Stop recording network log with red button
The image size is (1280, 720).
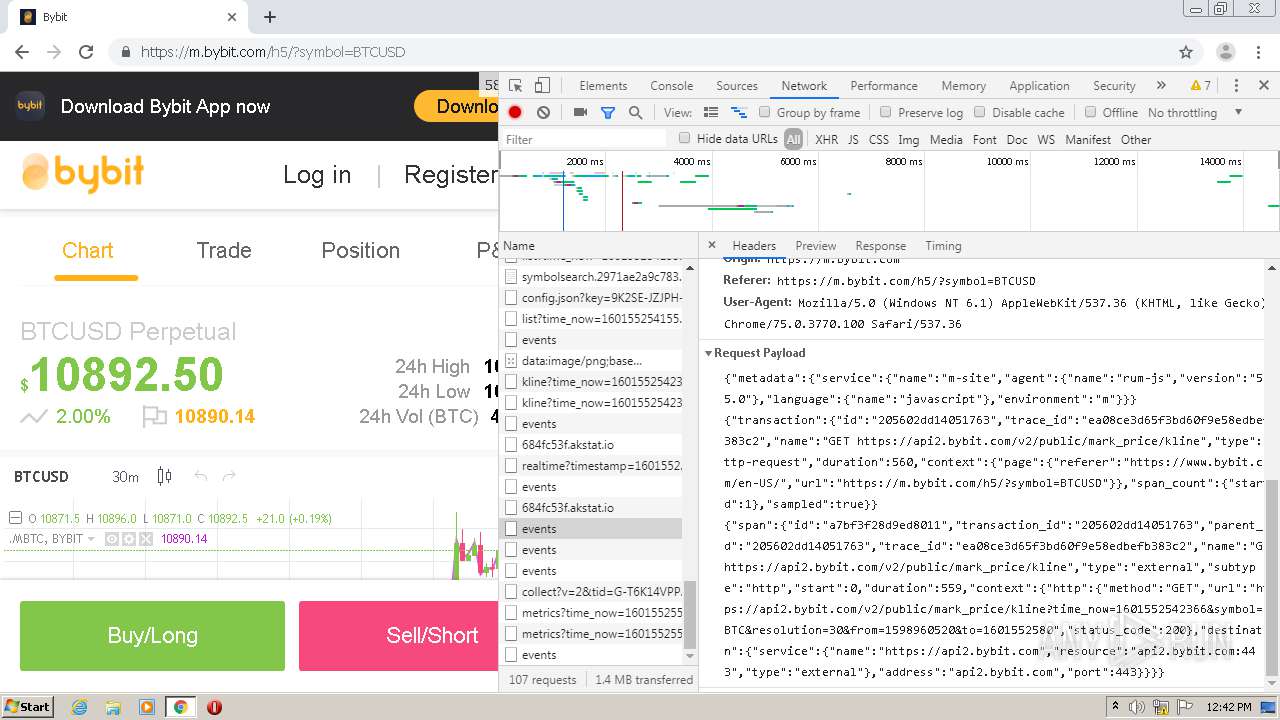[x=515, y=113]
